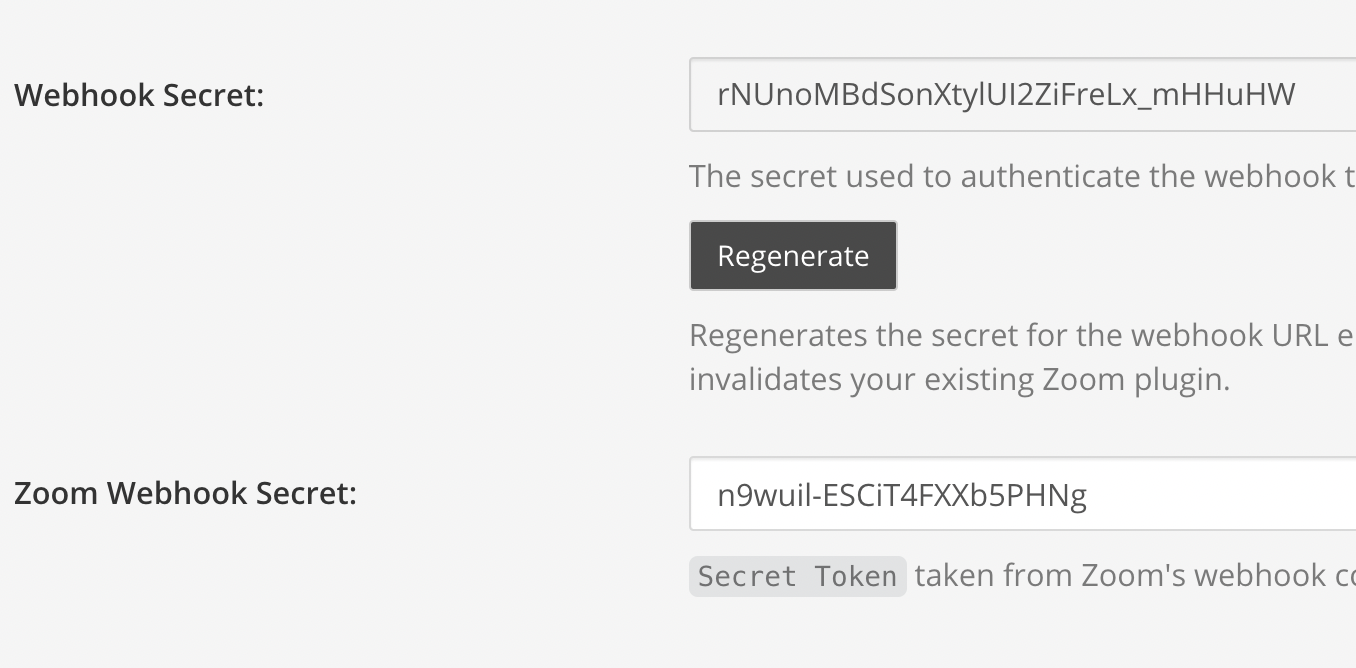Image resolution: width=1356 pixels, height=668 pixels.
Task: Click the word "Regenerates" in the description
Action: click(775, 335)
